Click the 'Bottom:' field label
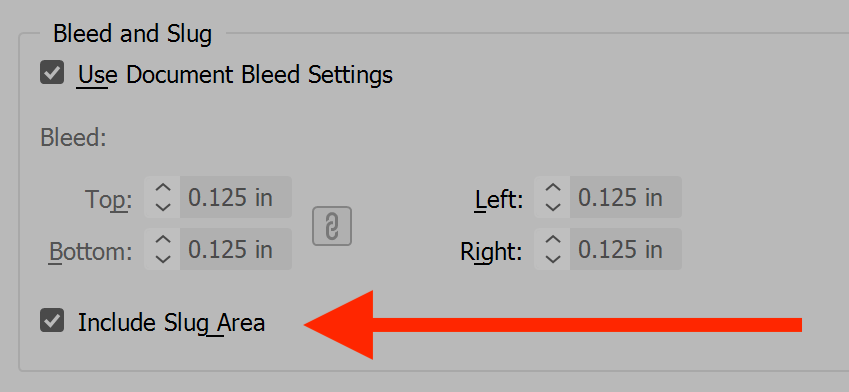This screenshot has height=392, width=849. pos(91,252)
